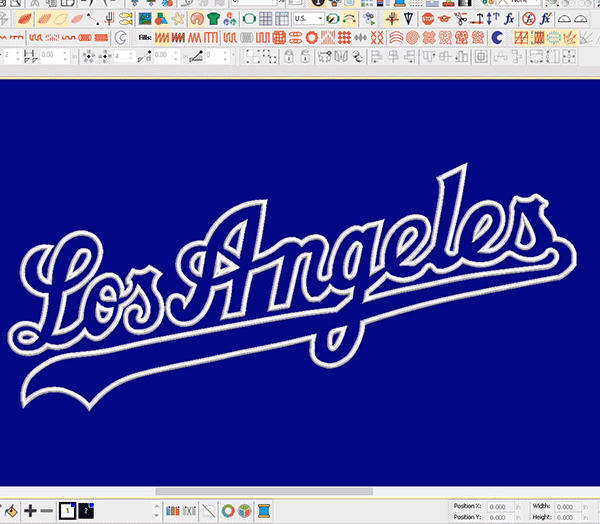Click the grid display icon
The height and width of the screenshot is (524, 600).
tap(266, 19)
